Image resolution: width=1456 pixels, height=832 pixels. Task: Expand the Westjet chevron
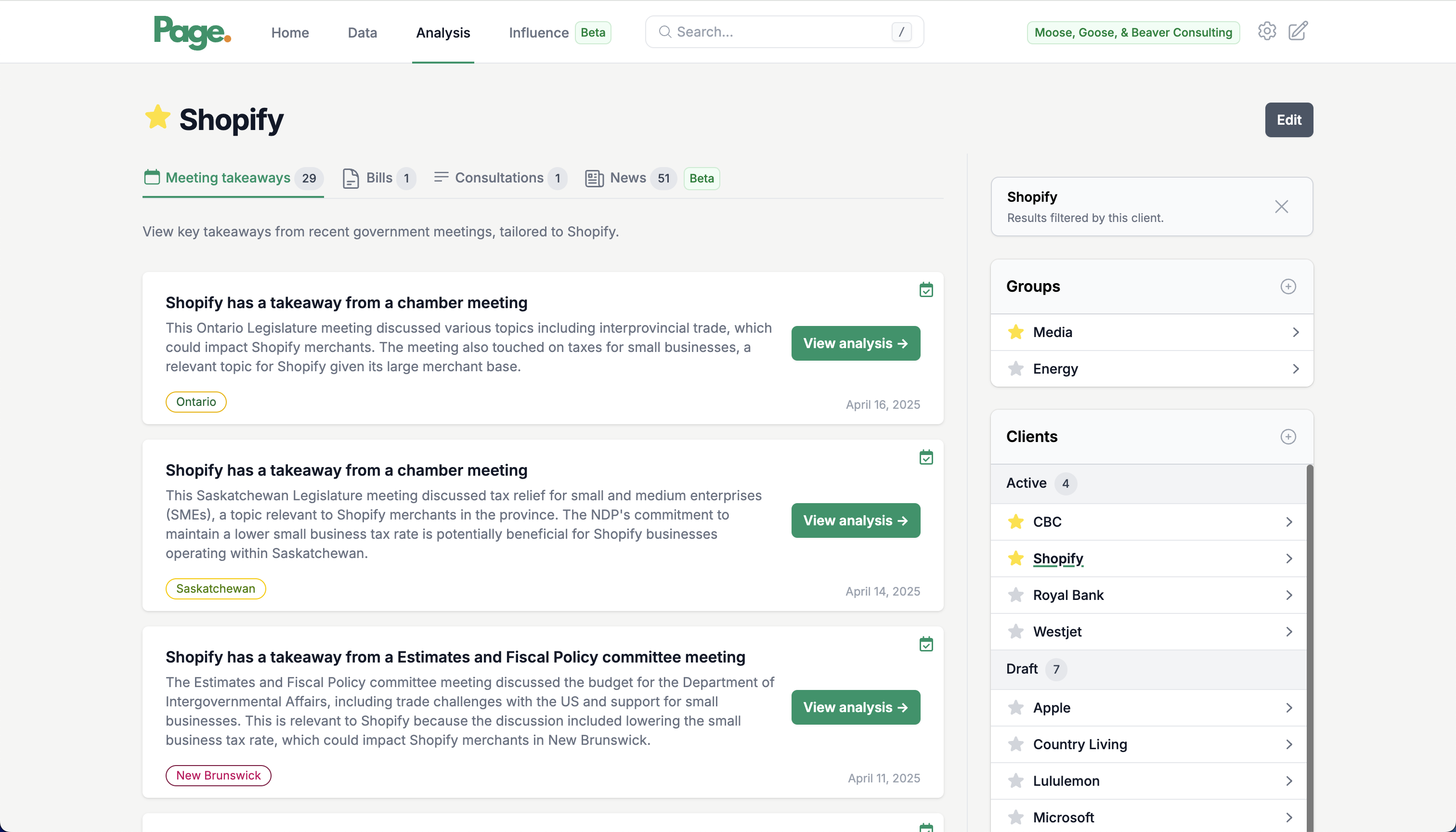tap(1289, 631)
